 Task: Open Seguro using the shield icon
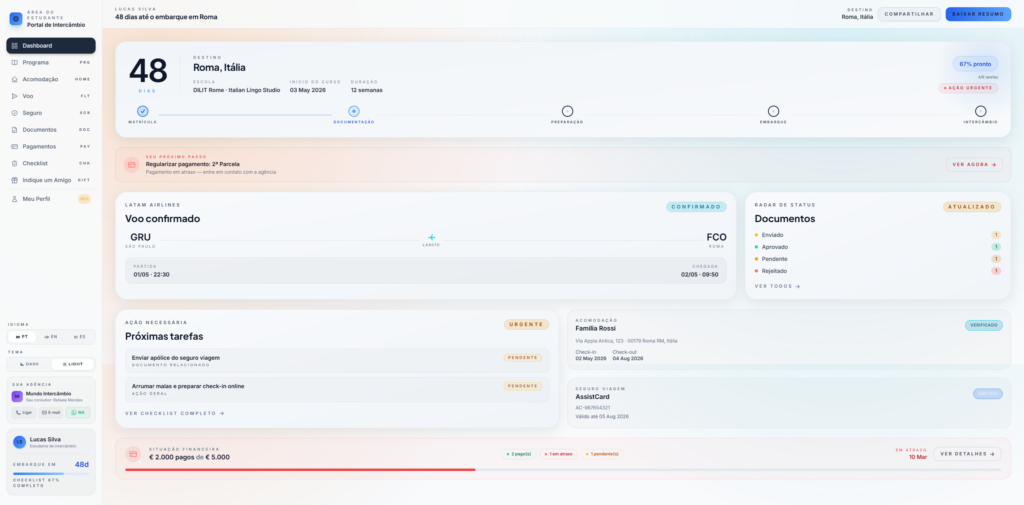(x=14, y=113)
